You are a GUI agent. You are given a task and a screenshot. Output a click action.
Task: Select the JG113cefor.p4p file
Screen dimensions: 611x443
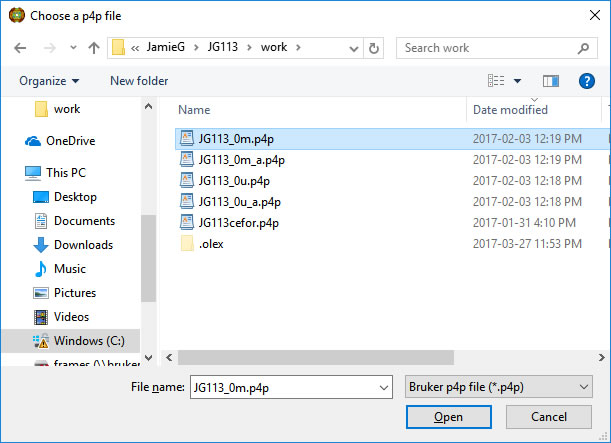coord(238,223)
